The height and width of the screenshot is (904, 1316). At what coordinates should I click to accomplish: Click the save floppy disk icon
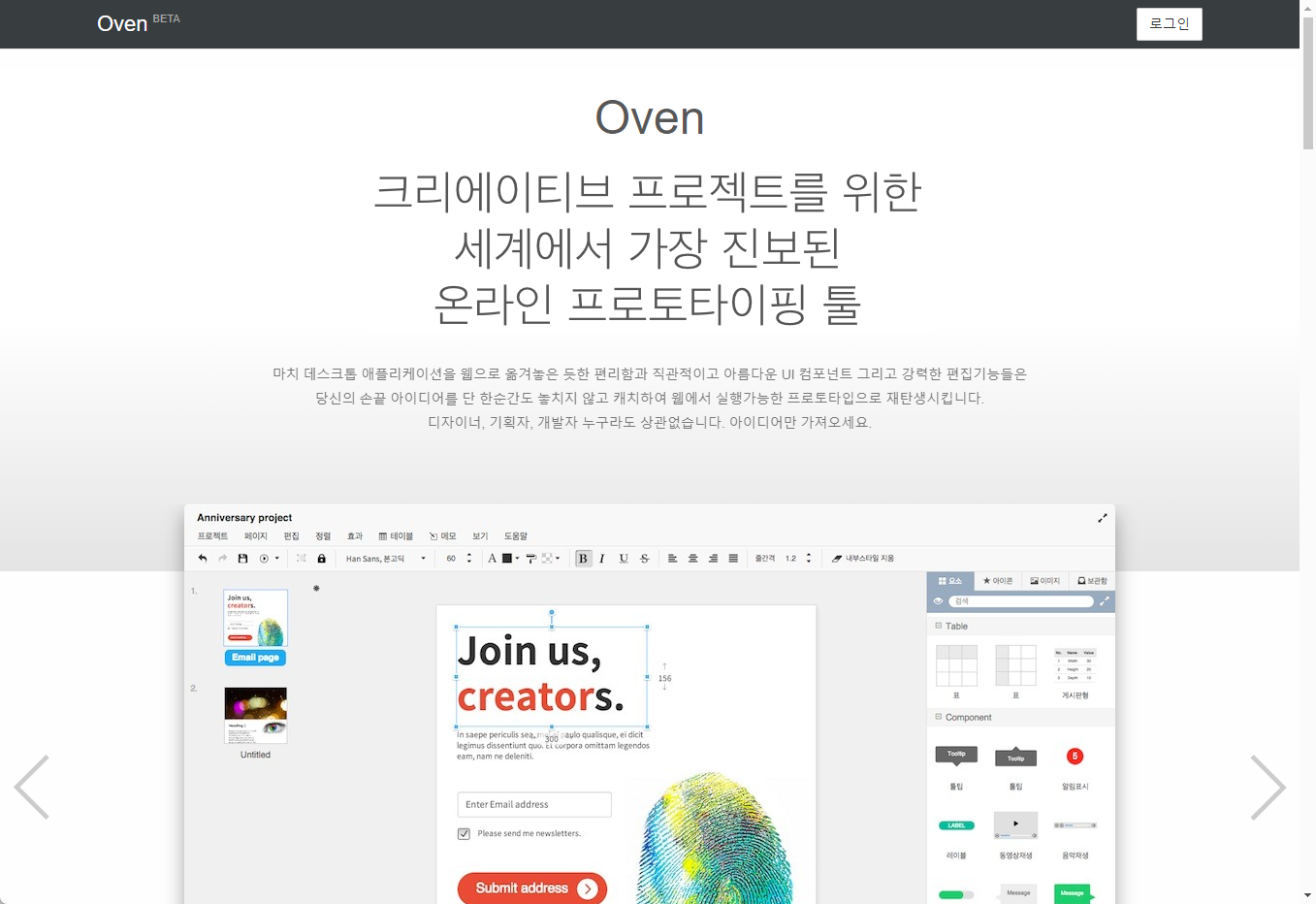pos(242,559)
